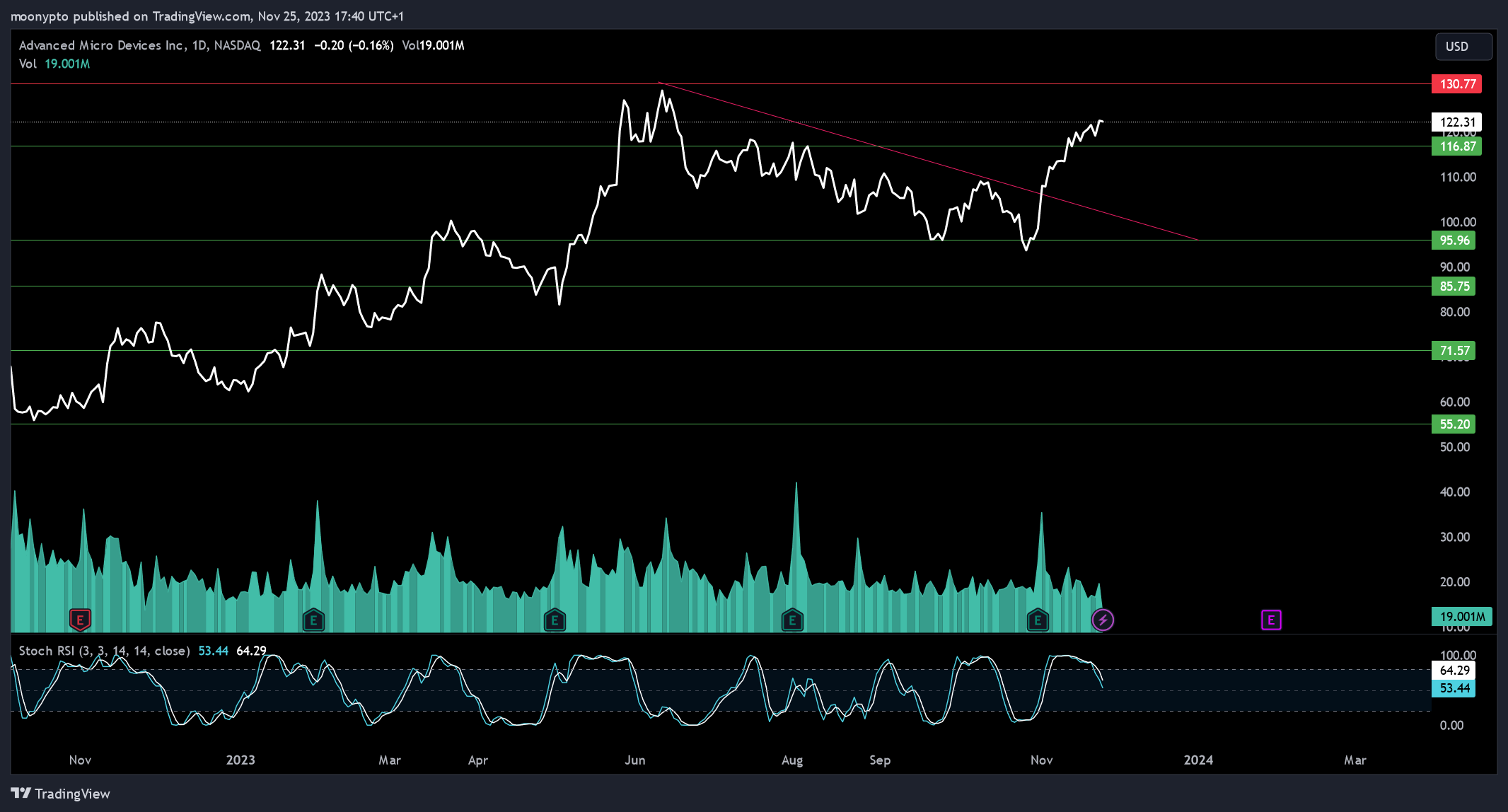The image size is (1508, 812).
Task: Click the future purple earnings E marker
Action: (x=1271, y=620)
